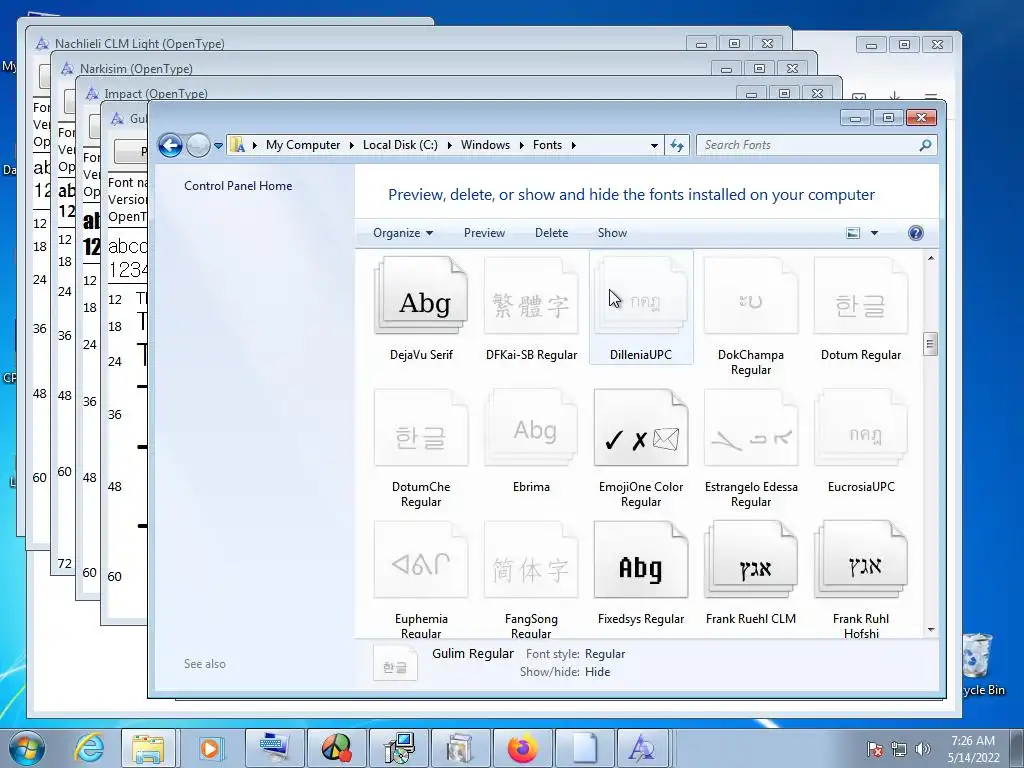The image size is (1024, 768).
Task: Expand the arrow after My Computer in breadcrumb
Action: pos(351,145)
